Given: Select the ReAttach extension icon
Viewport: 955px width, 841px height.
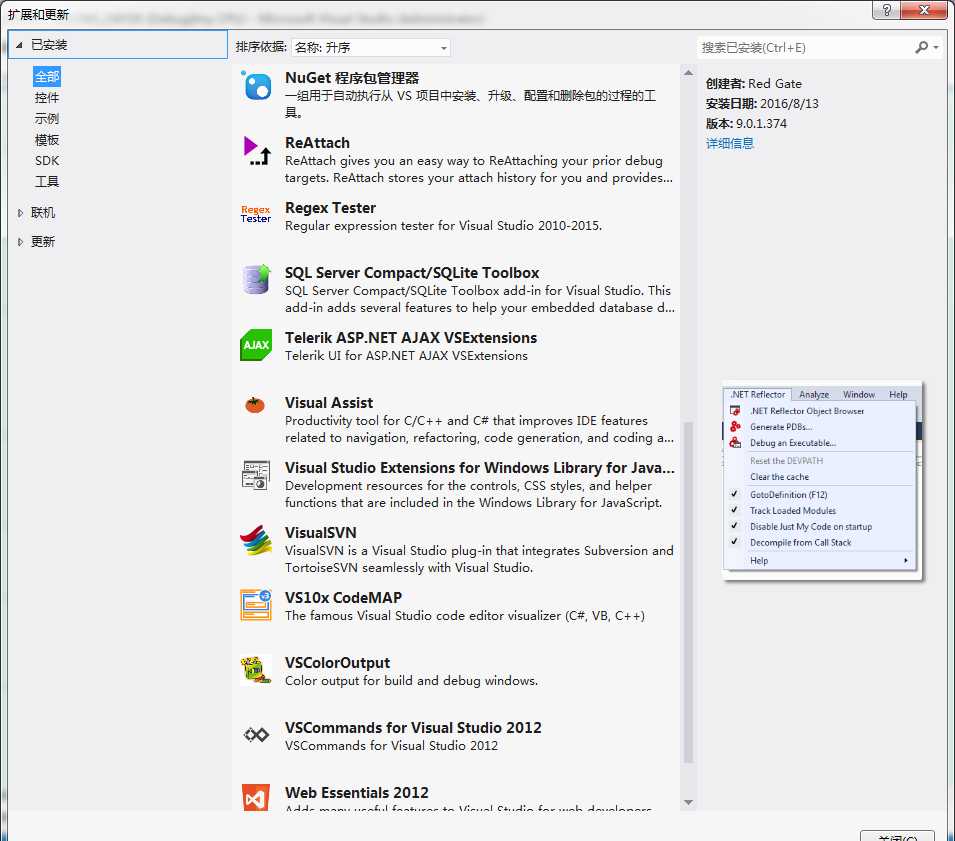Looking at the screenshot, I should click(x=256, y=151).
